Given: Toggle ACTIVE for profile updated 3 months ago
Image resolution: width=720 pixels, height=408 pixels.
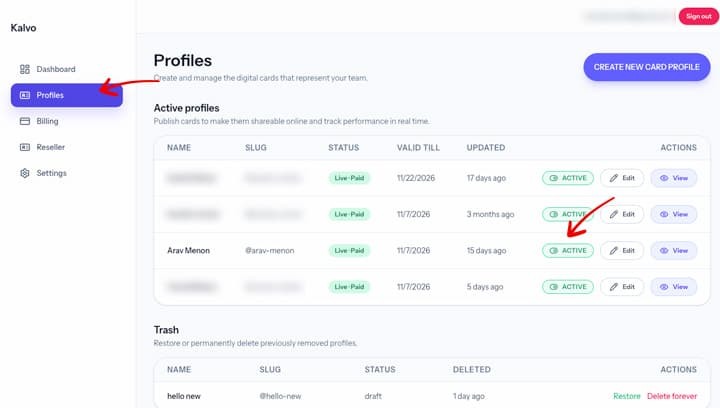Looking at the screenshot, I should tap(568, 214).
